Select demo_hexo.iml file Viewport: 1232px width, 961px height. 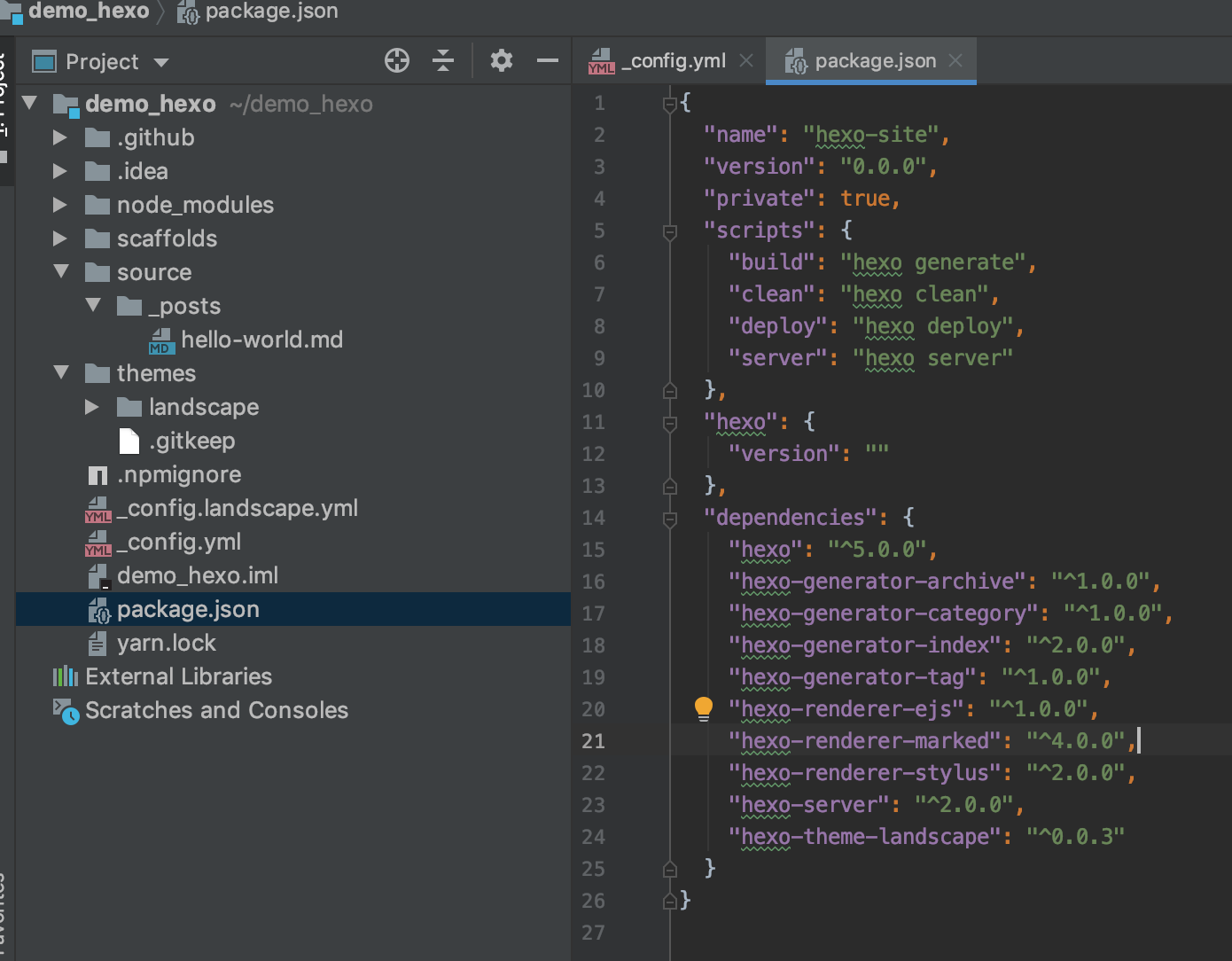coord(197,575)
